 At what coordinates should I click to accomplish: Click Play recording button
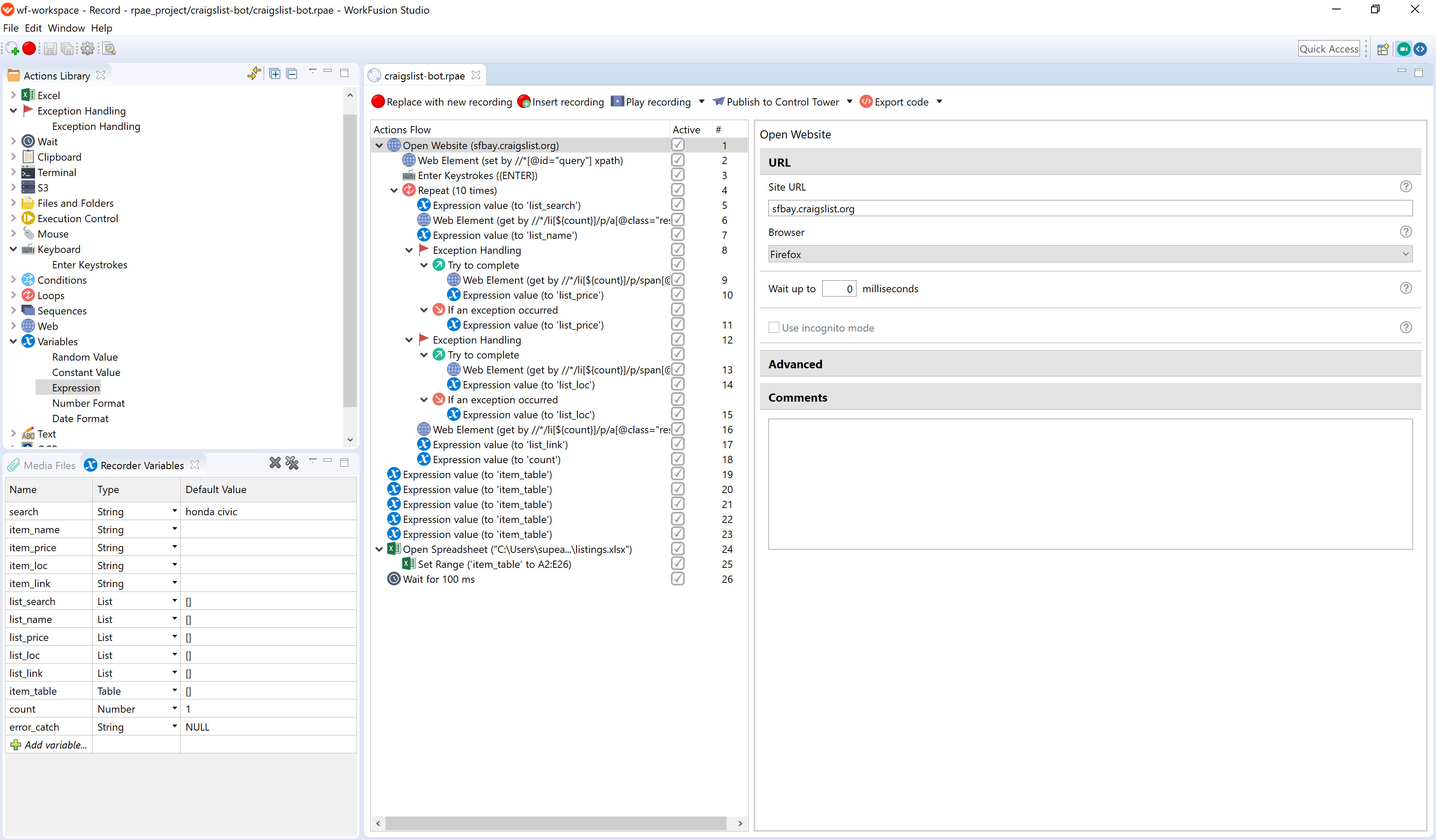651,101
